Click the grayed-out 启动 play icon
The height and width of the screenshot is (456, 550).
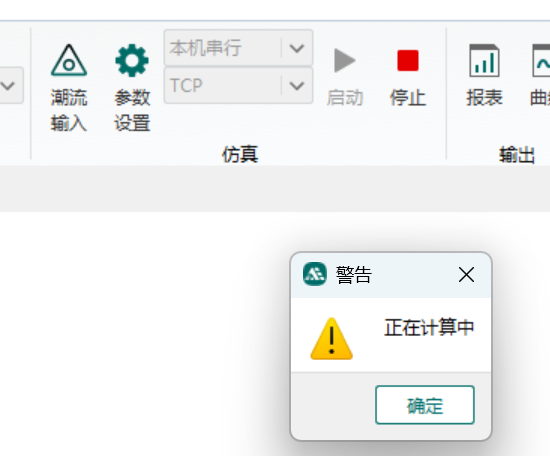pyautogui.click(x=345, y=60)
